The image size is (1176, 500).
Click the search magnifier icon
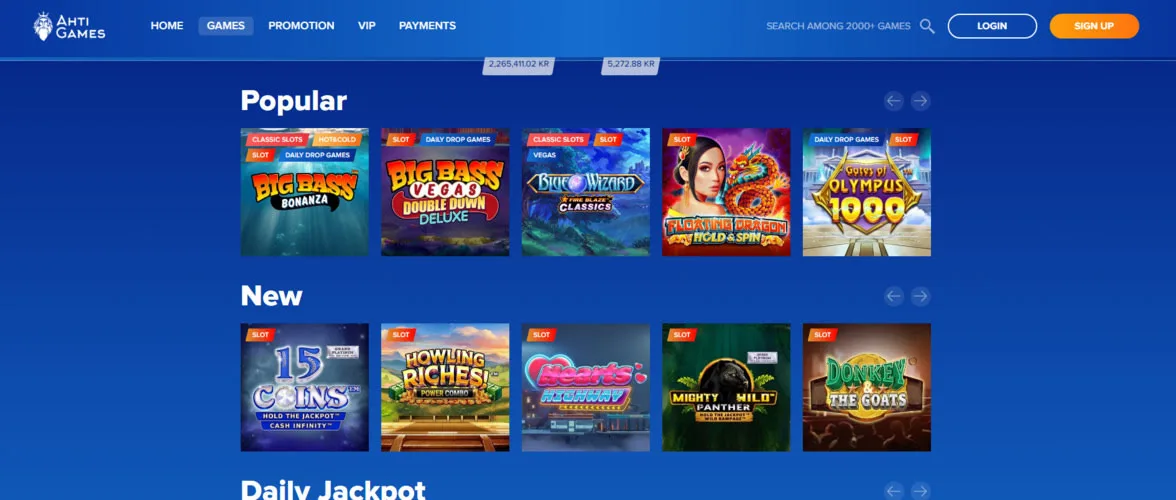tap(927, 26)
